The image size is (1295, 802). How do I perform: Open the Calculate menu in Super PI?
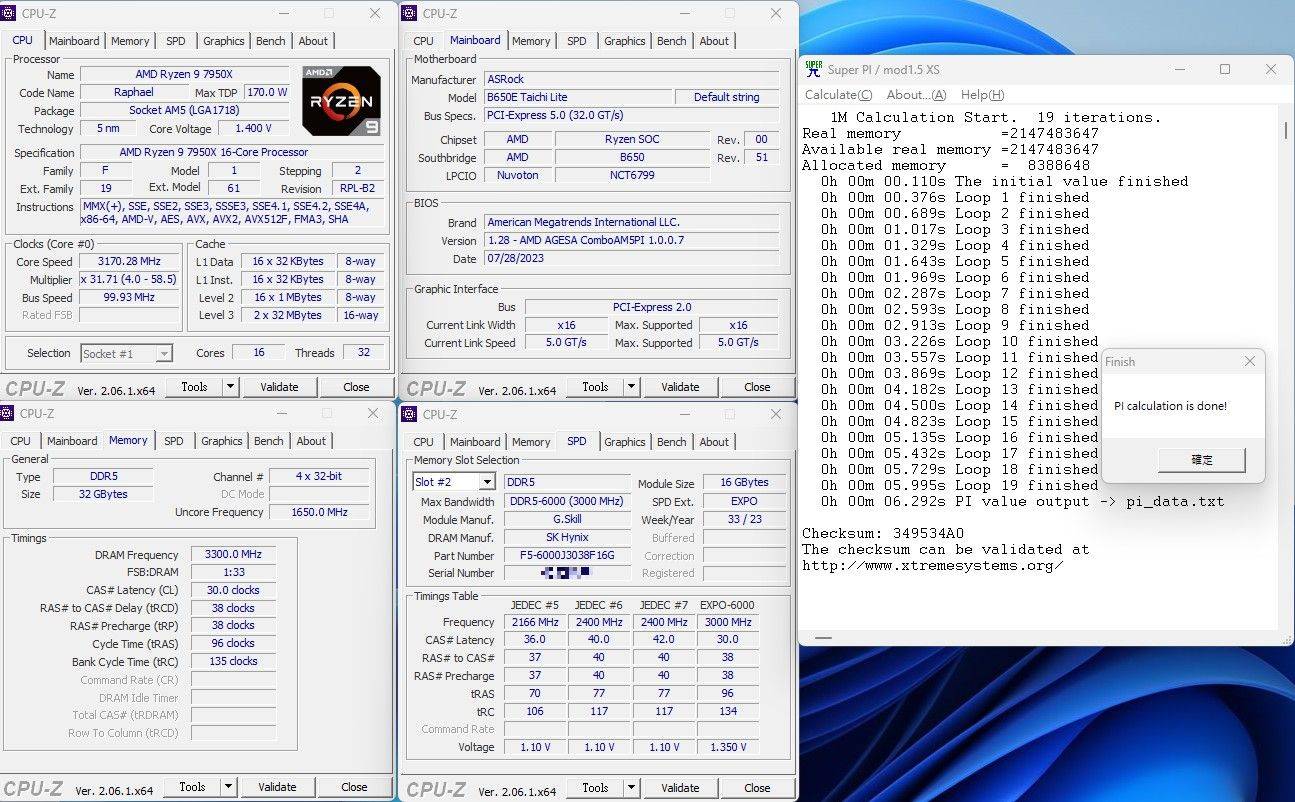(x=838, y=94)
